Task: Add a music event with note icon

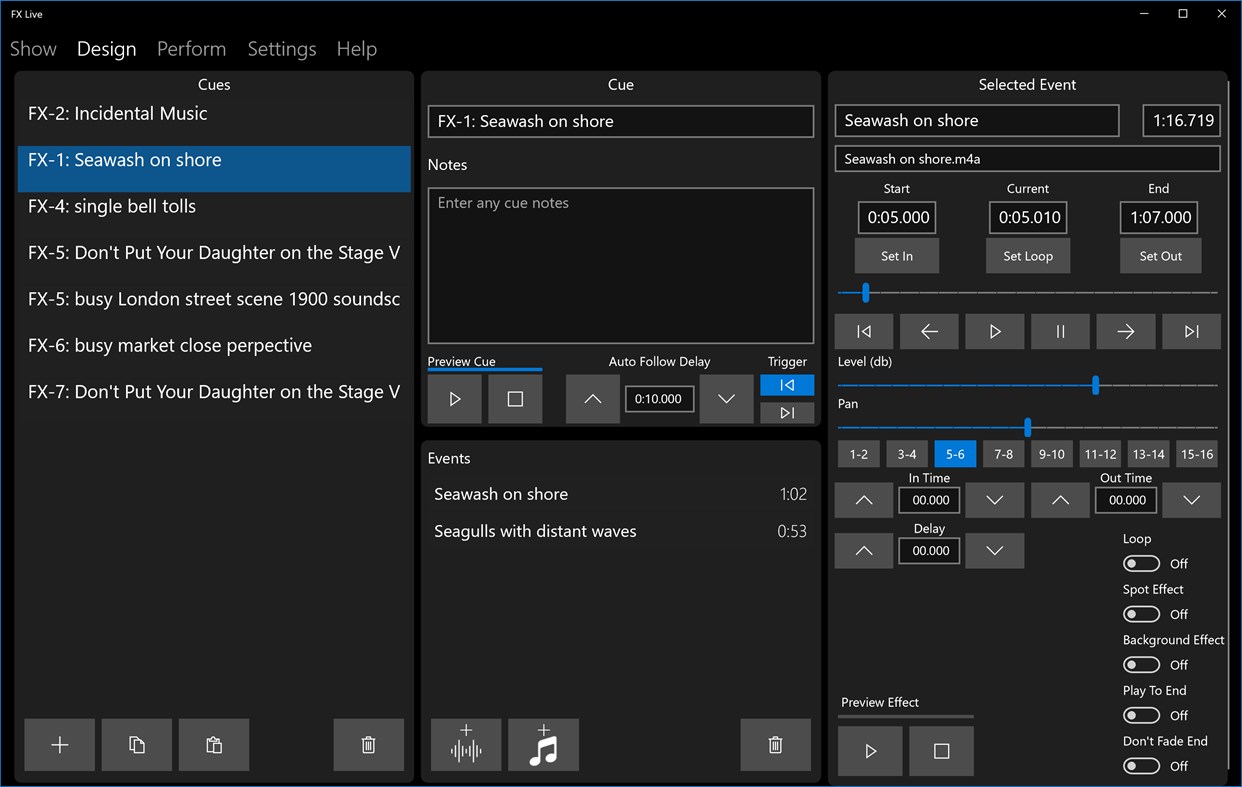Action: pos(543,744)
